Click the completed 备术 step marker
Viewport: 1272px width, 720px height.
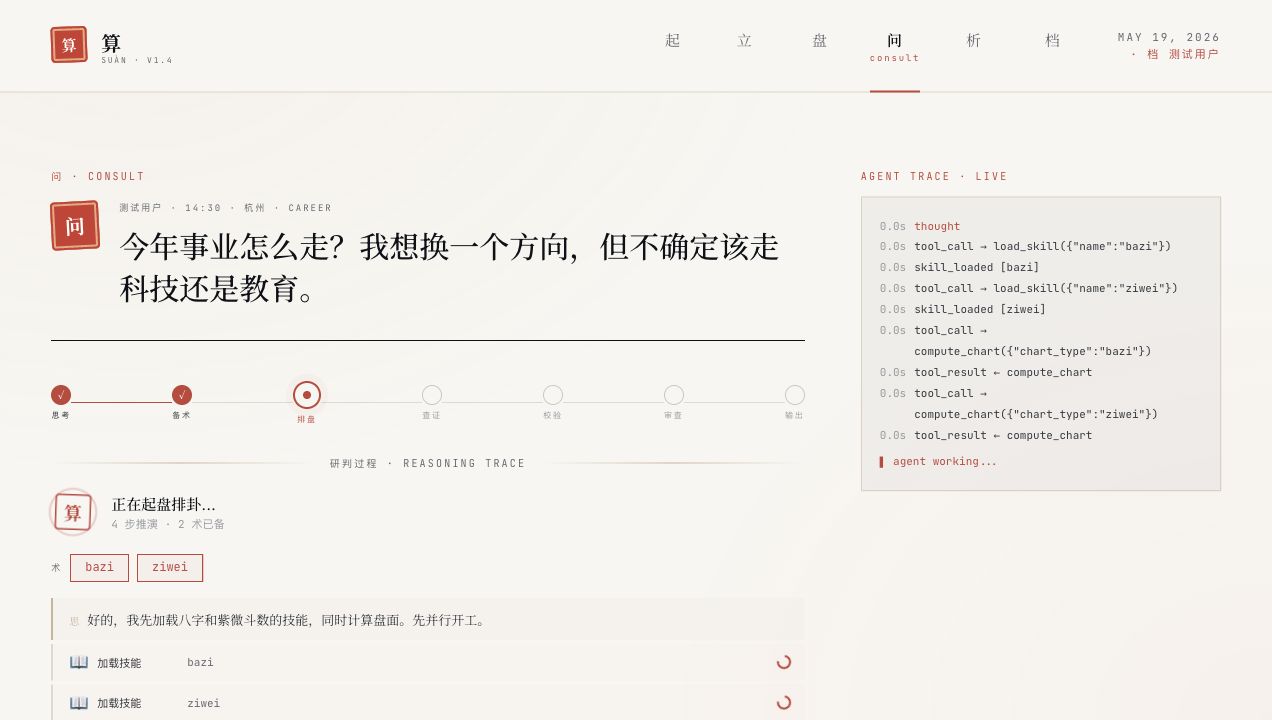click(x=182, y=395)
